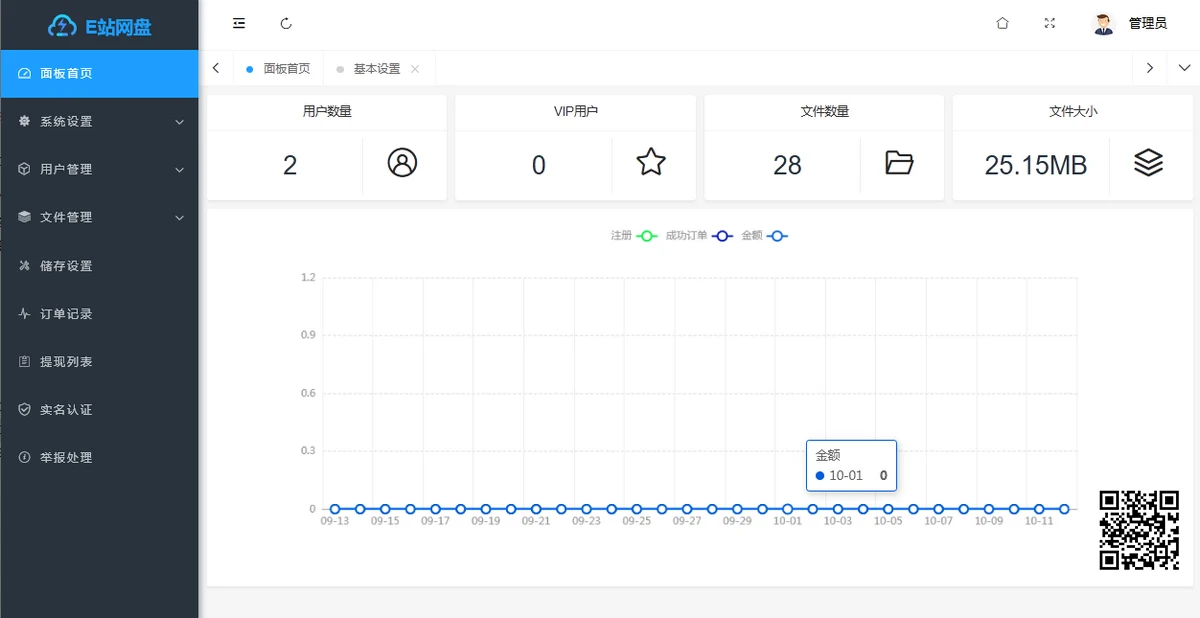Click the home icon in the header
Image resolution: width=1200 pixels, height=618 pixels.
tap(1002, 23)
